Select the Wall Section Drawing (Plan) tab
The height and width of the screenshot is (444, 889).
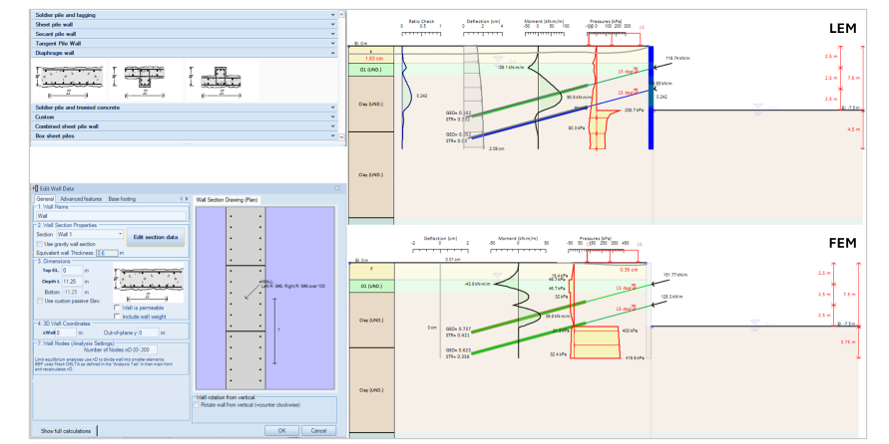(x=226, y=200)
